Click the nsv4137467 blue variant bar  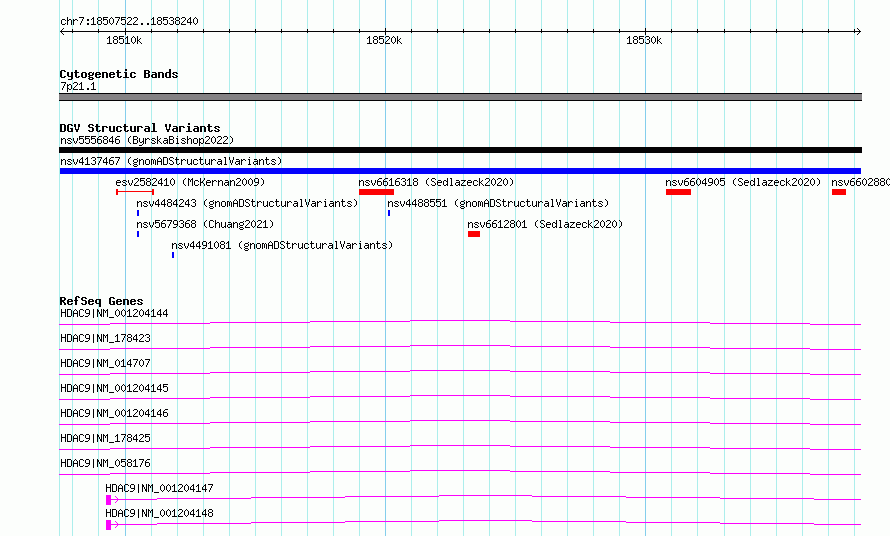click(x=460, y=171)
